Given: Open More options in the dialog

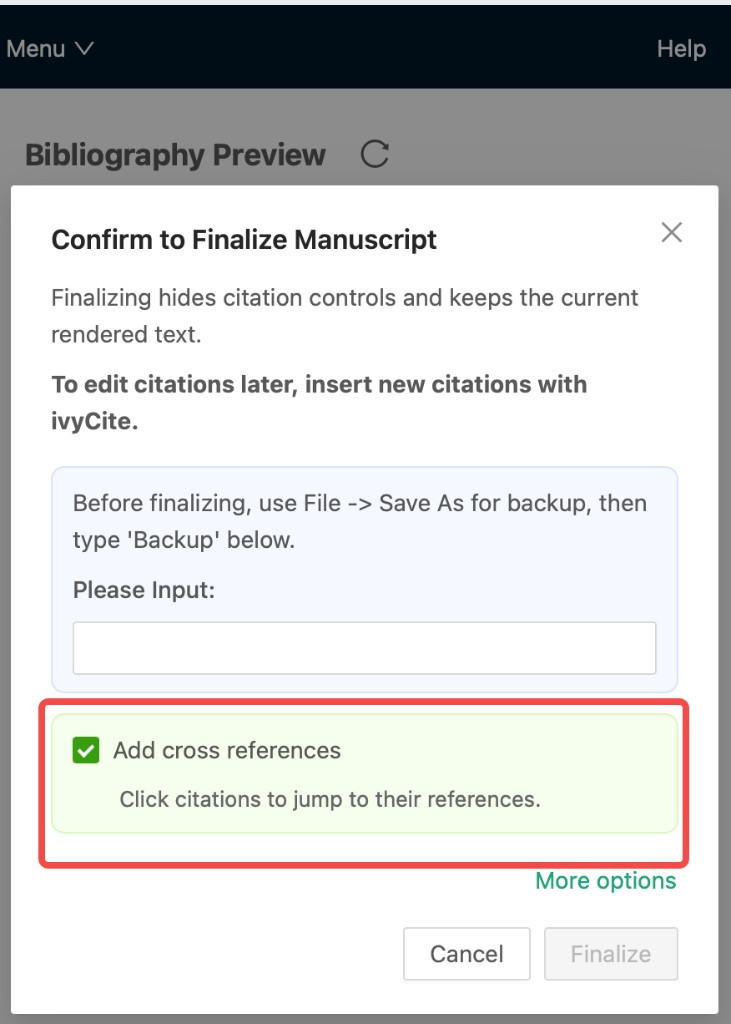Looking at the screenshot, I should point(605,881).
